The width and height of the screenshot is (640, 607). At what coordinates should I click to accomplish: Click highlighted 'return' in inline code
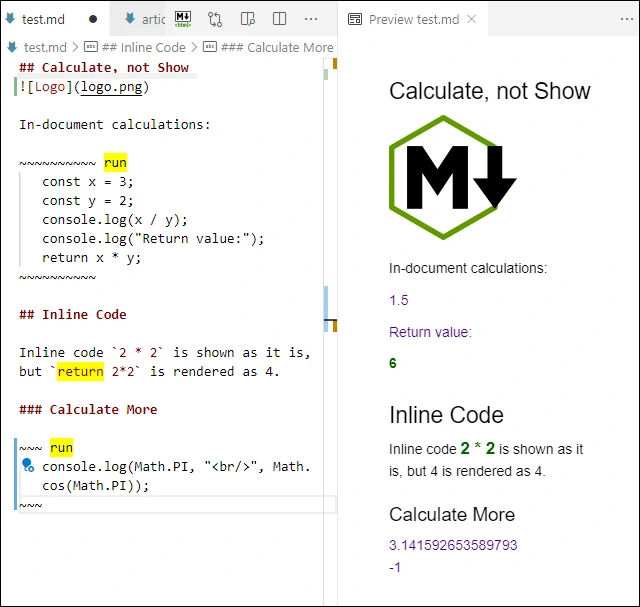click(80, 371)
